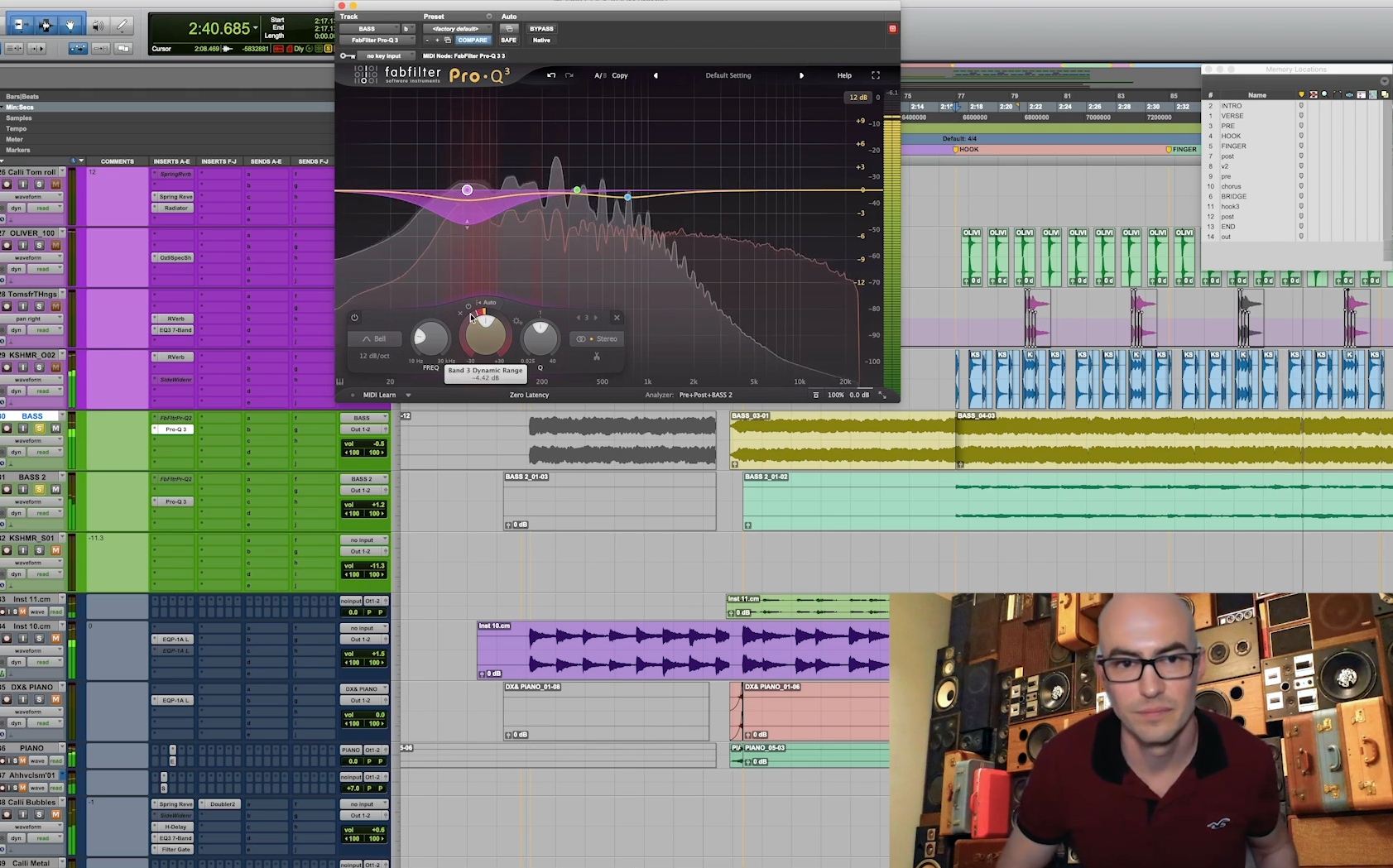The width and height of the screenshot is (1393, 868).
Task: Select the purple EQ band 3 node
Action: tap(468, 190)
